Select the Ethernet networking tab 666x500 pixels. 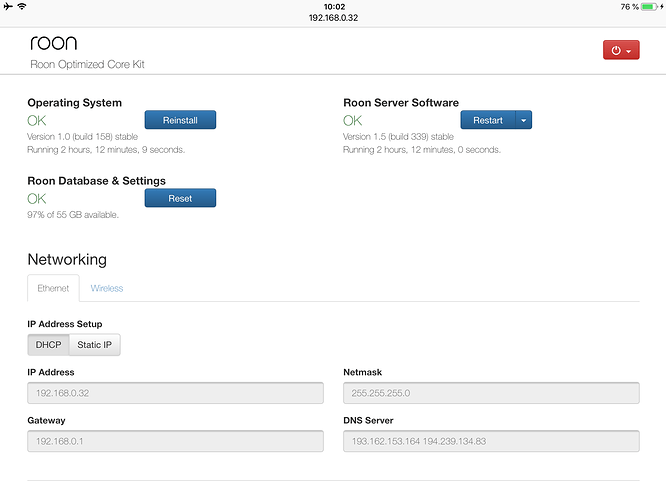point(53,288)
